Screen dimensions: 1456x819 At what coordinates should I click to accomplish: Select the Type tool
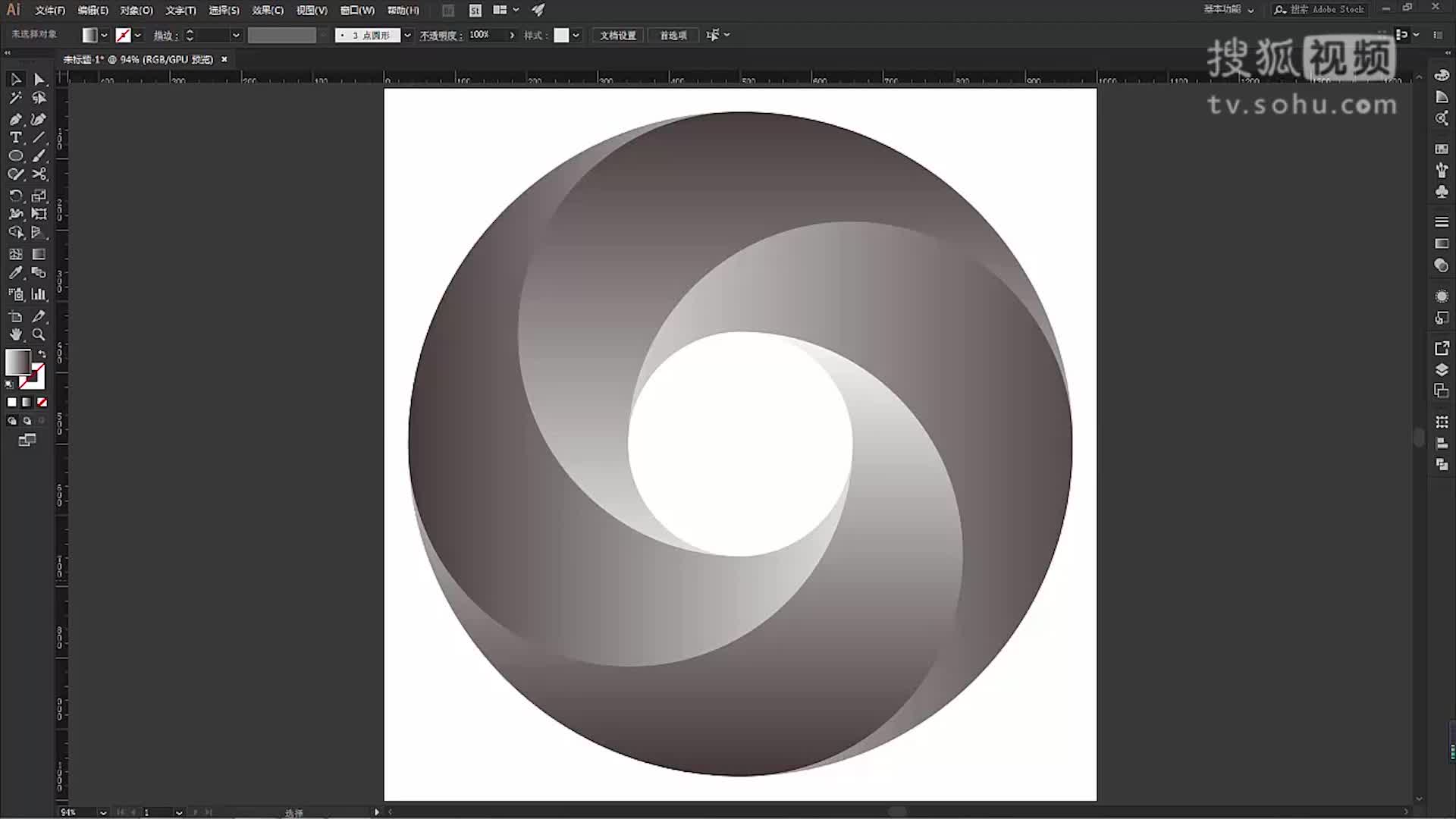click(15, 137)
